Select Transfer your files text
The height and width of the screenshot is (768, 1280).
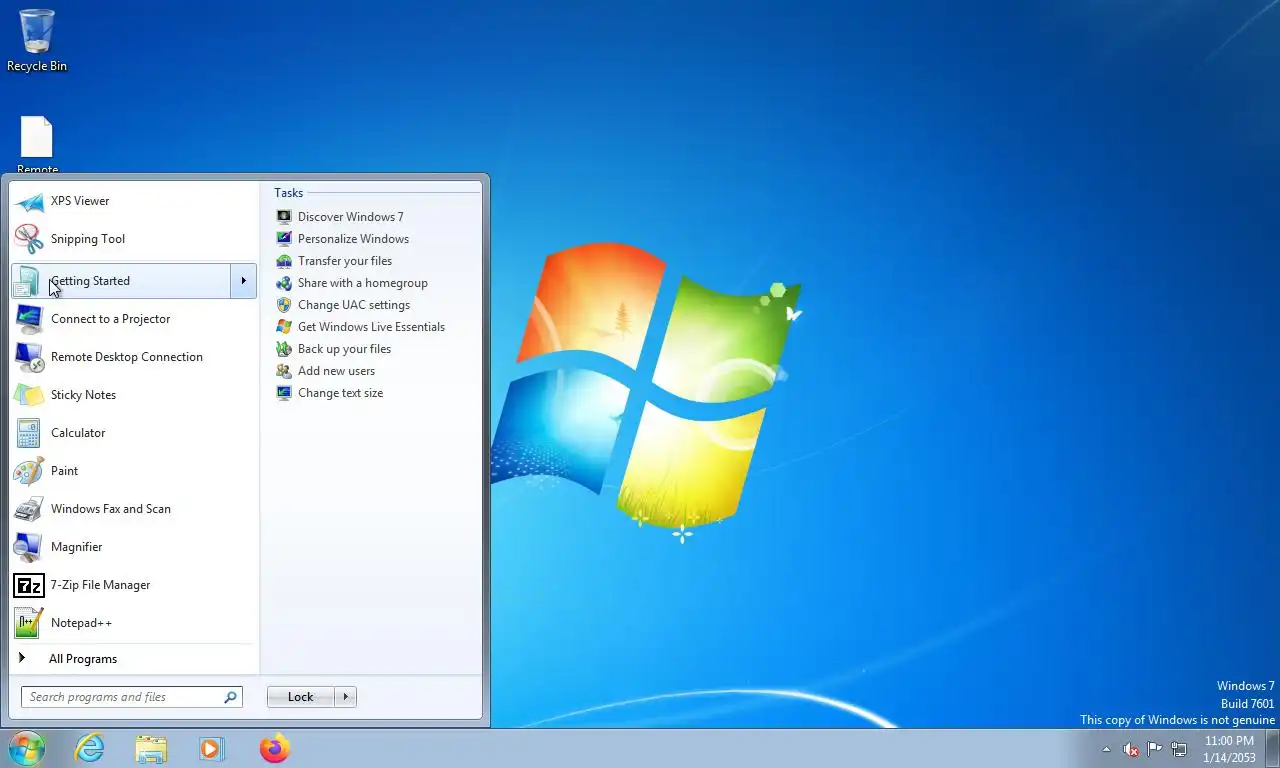click(345, 261)
